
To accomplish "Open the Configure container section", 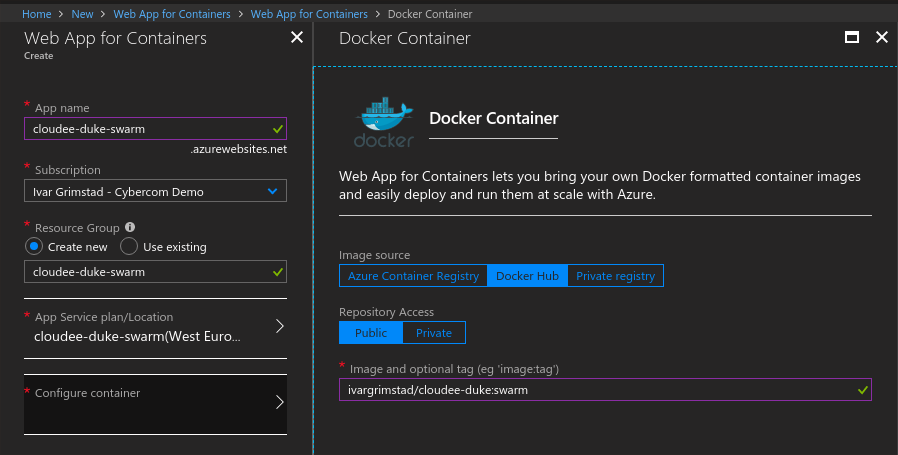I will point(155,404).
